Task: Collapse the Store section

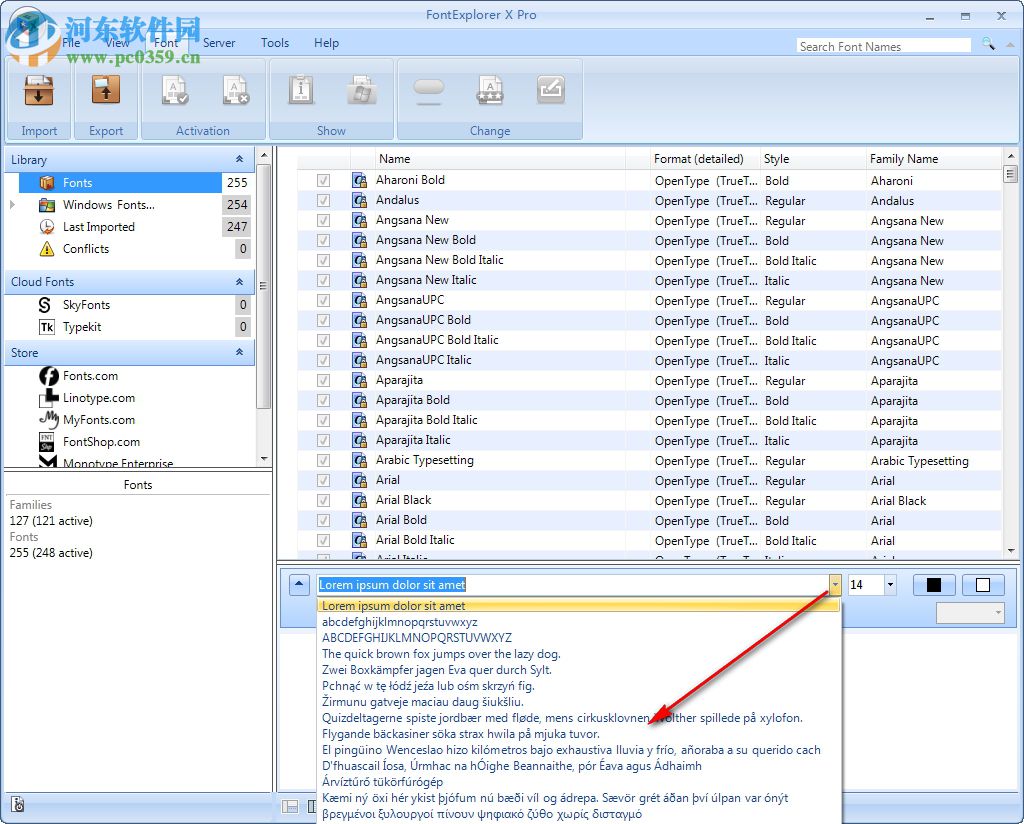Action: click(x=239, y=352)
